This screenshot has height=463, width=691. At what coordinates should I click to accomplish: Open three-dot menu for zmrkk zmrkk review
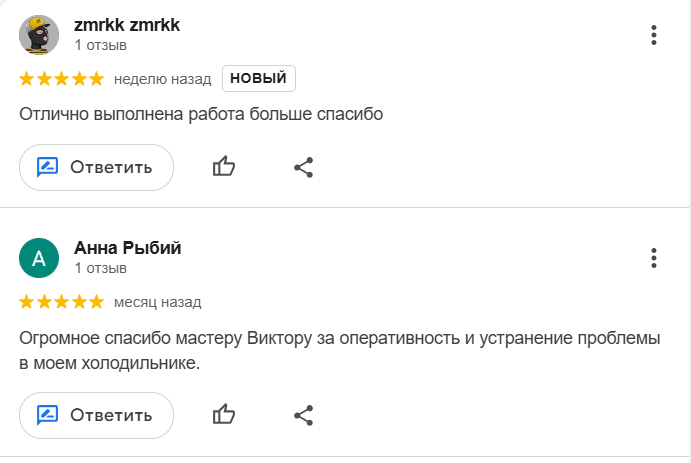tap(654, 35)
